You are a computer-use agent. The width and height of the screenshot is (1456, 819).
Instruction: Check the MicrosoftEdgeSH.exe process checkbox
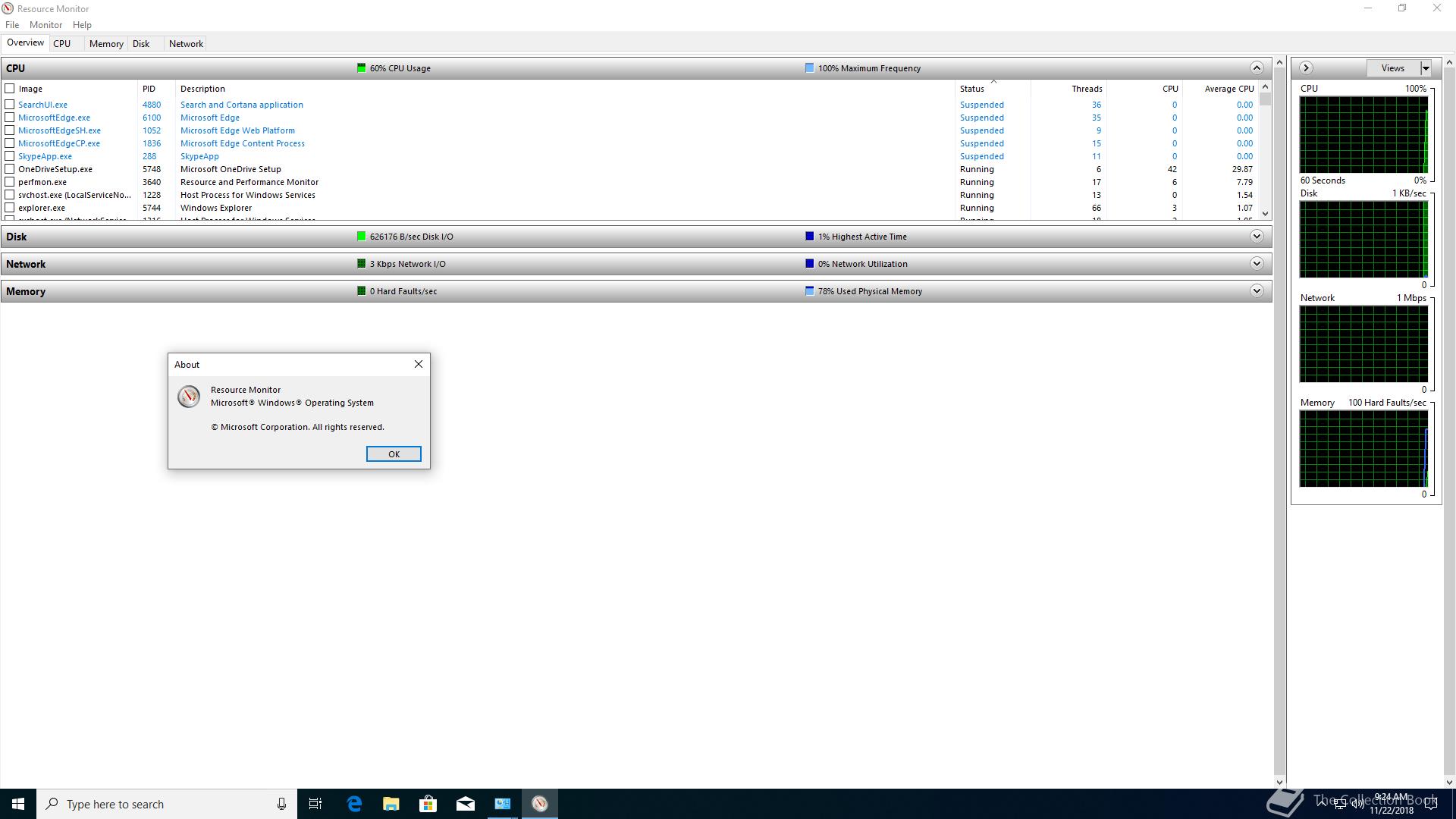(10, 130)
